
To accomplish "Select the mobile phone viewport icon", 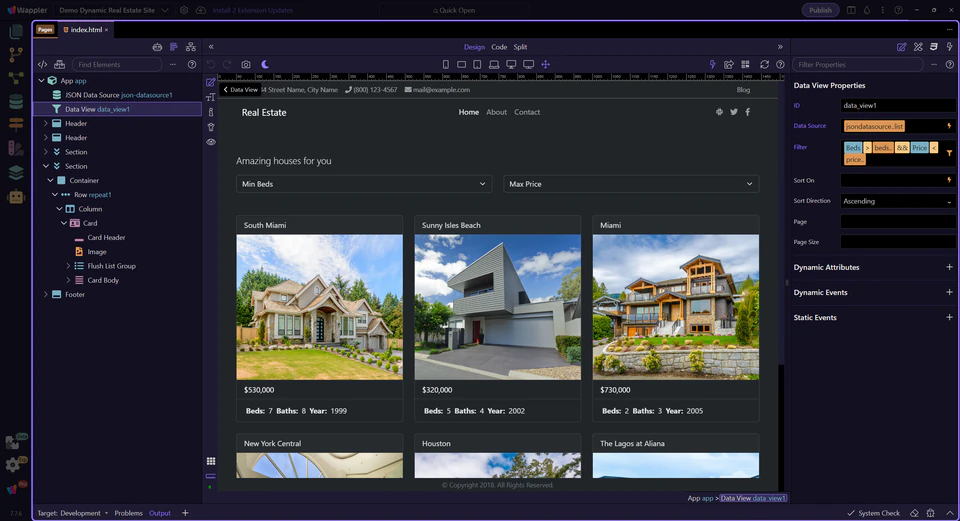I will point(445,64).
